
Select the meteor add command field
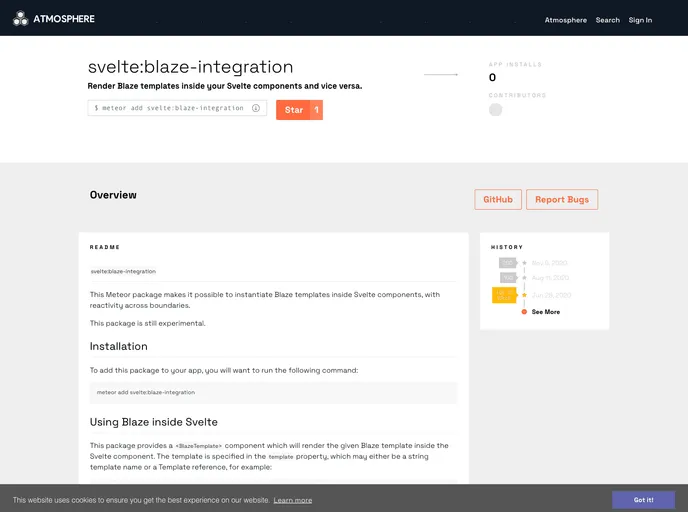177,108
